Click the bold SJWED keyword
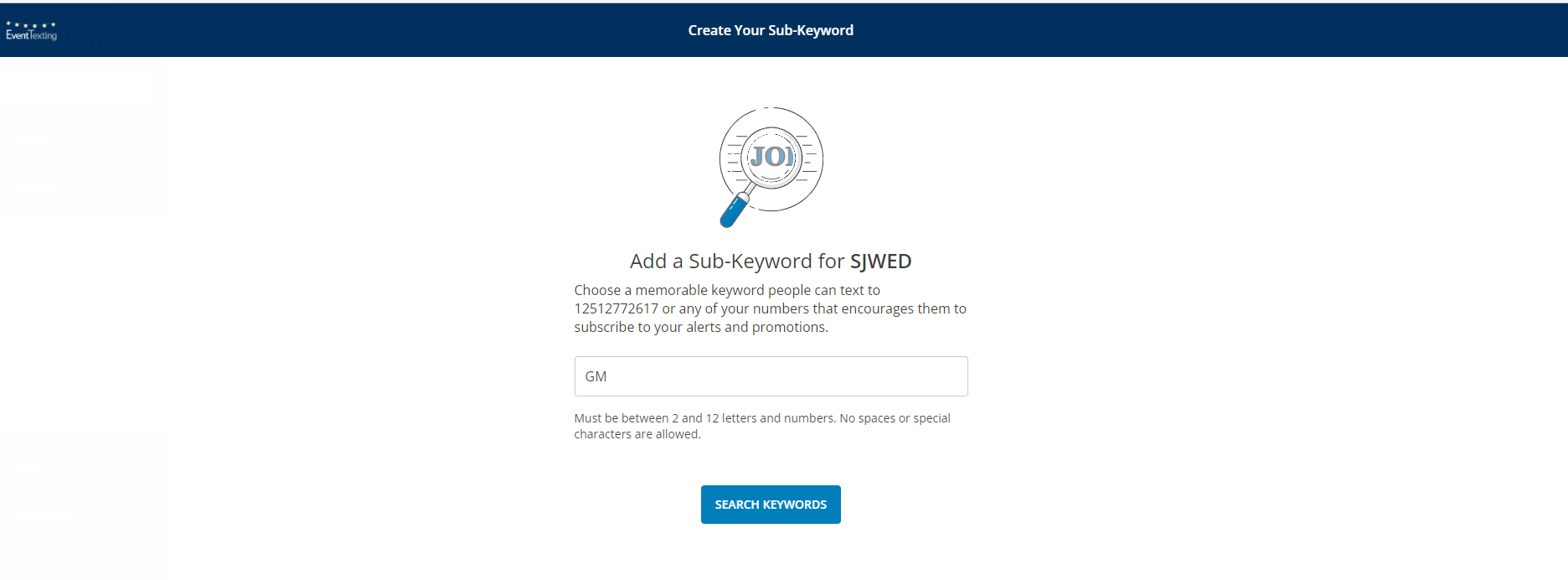Image resolution: width=1568 pixels, height=580 pixels. pyautogui.click(x=881, y=262)
